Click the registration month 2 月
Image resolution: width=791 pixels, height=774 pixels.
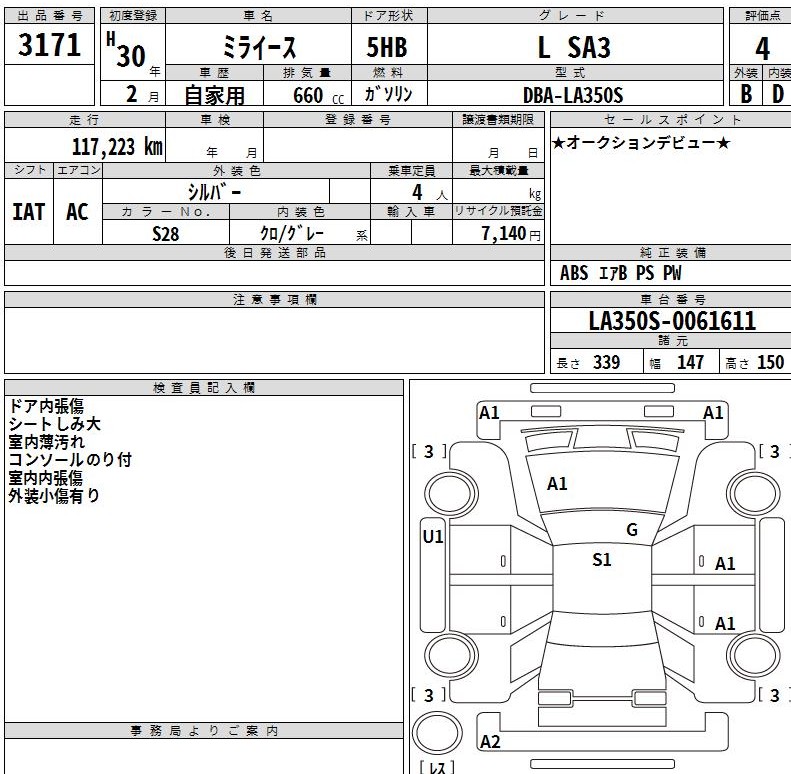143,94
